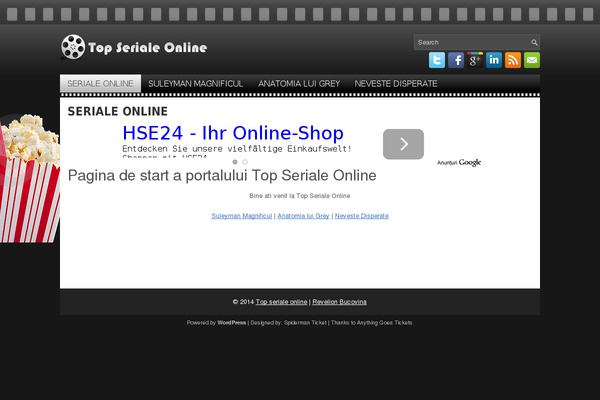The height and width of the screenshot is (400, 600).
Task: Click the Anything Goes Tickets link
Action: (x=385, y=323)
